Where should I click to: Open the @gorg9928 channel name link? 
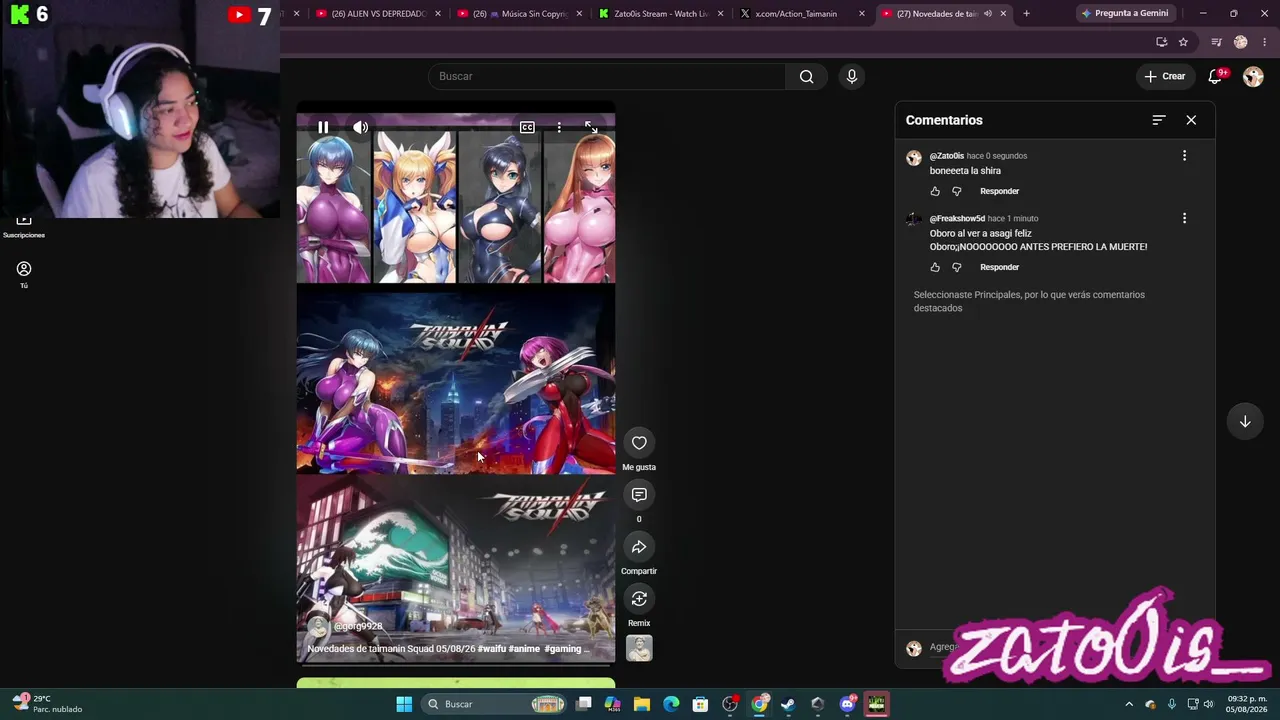point(358,627)
